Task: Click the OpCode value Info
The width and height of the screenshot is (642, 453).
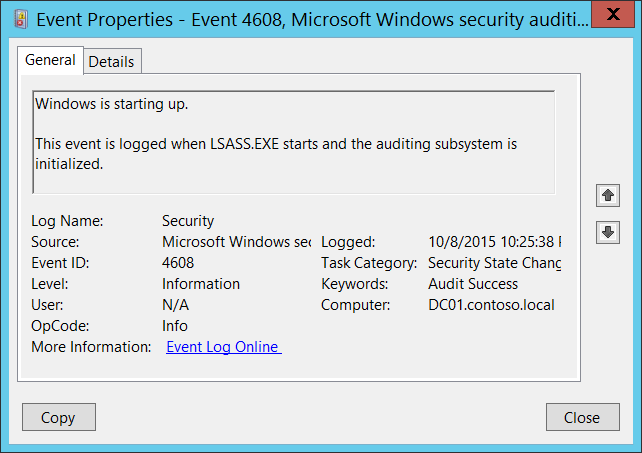Action: click(x=175, y=326)
